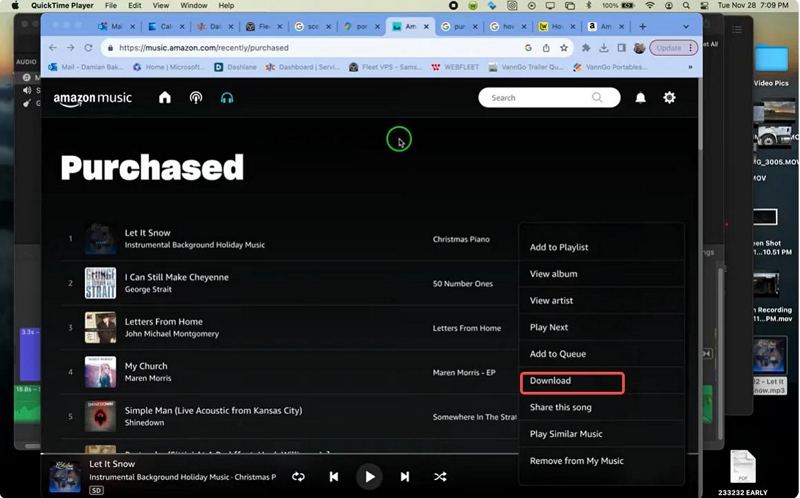Open the QuickTime Player Window menu

[x=193, y=6]
